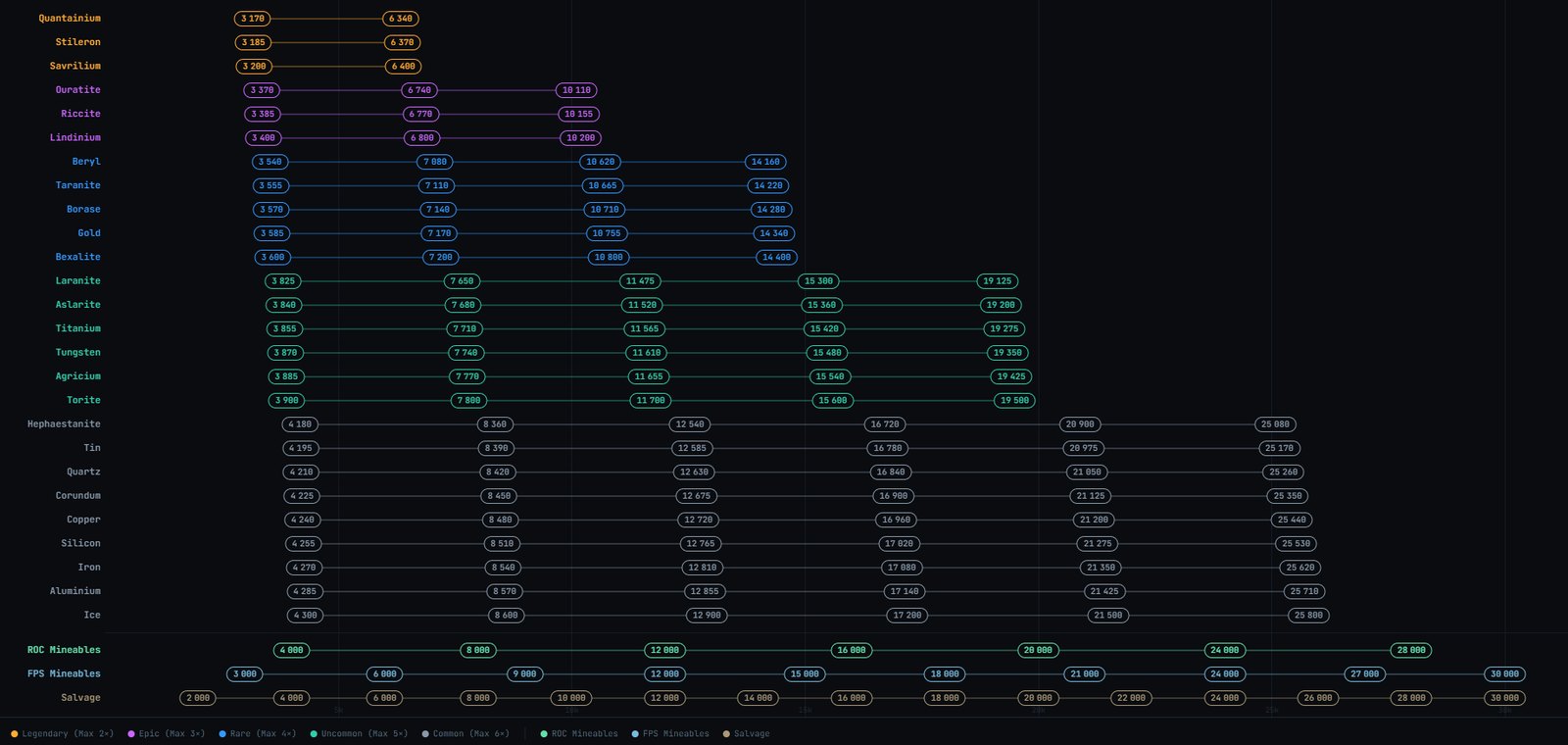Click the 28 000 value in ROC Mineables row
This screenshot has width=1568, height=745.
click(1411, 650)
